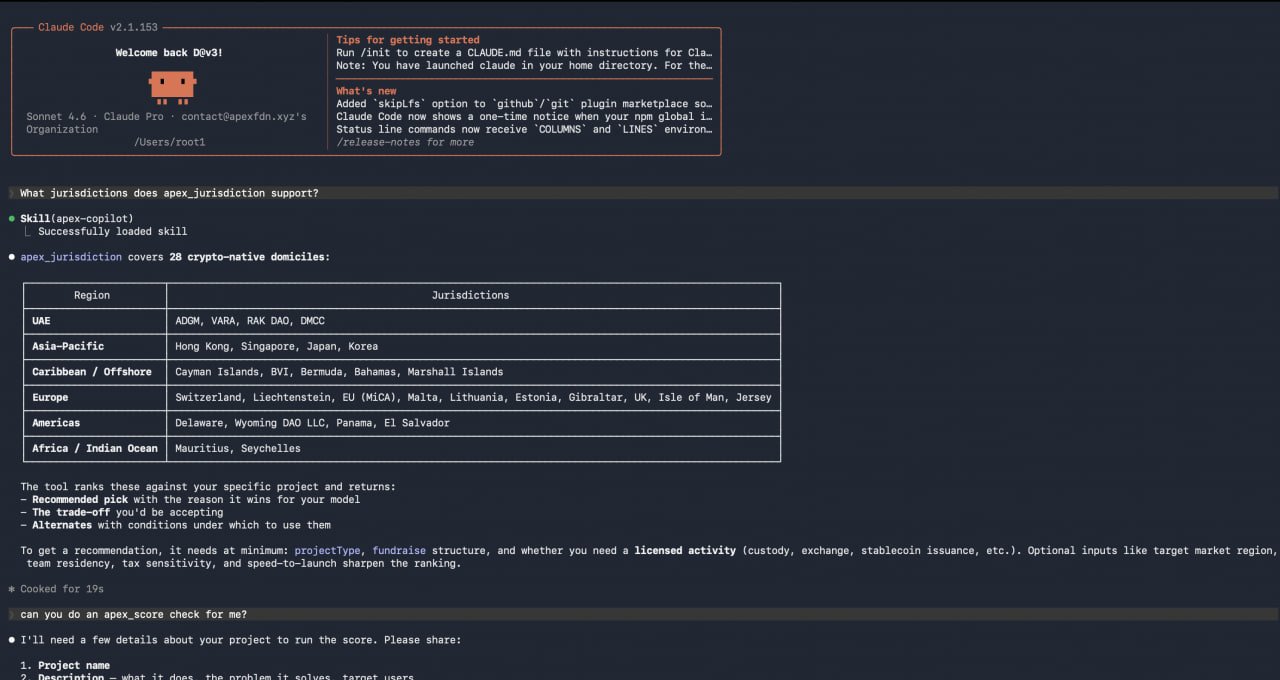
Task: Click the 'Jurisdictions' table header
Action: pos(470,295)
